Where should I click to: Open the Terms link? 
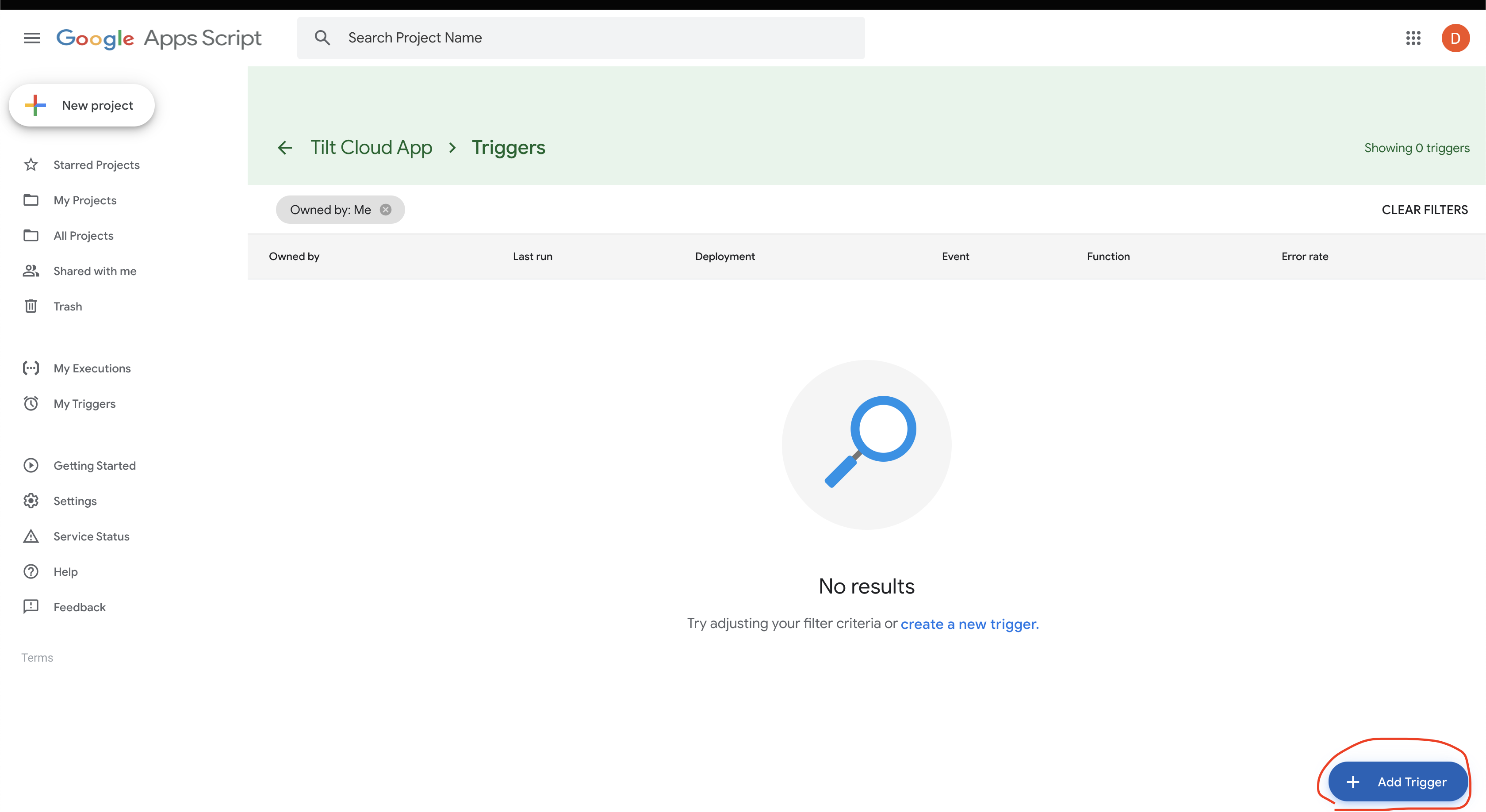click(37, 658)
